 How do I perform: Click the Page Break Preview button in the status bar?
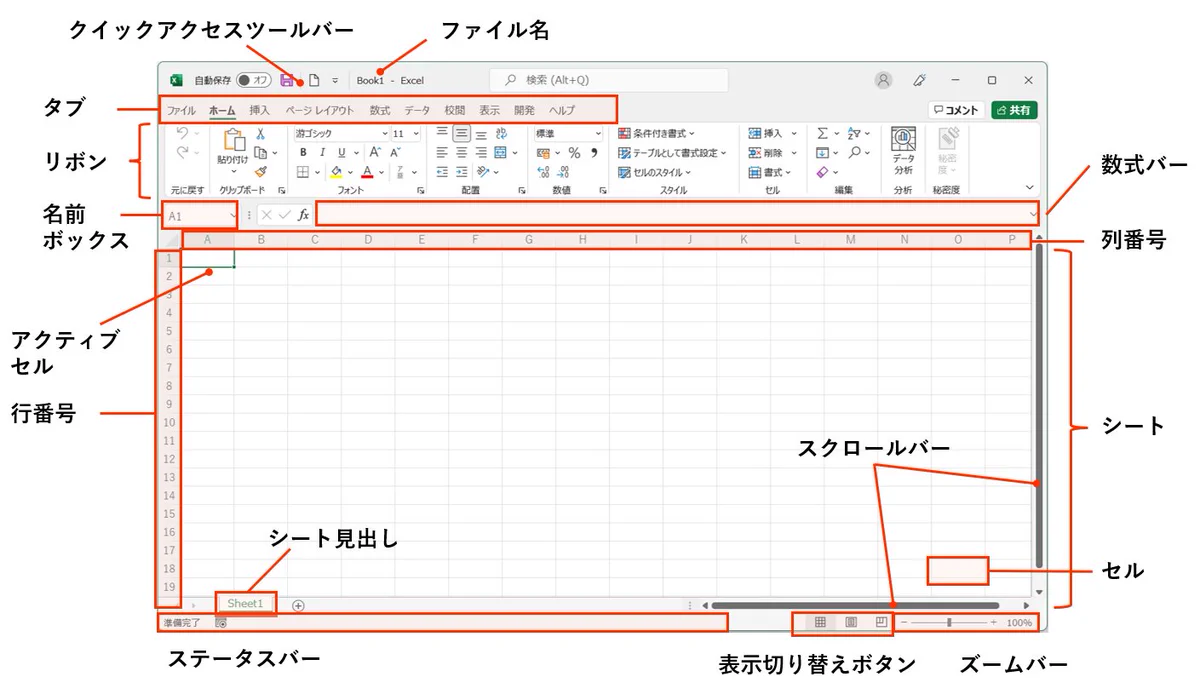pyautogui.click(x=881, y=622)
